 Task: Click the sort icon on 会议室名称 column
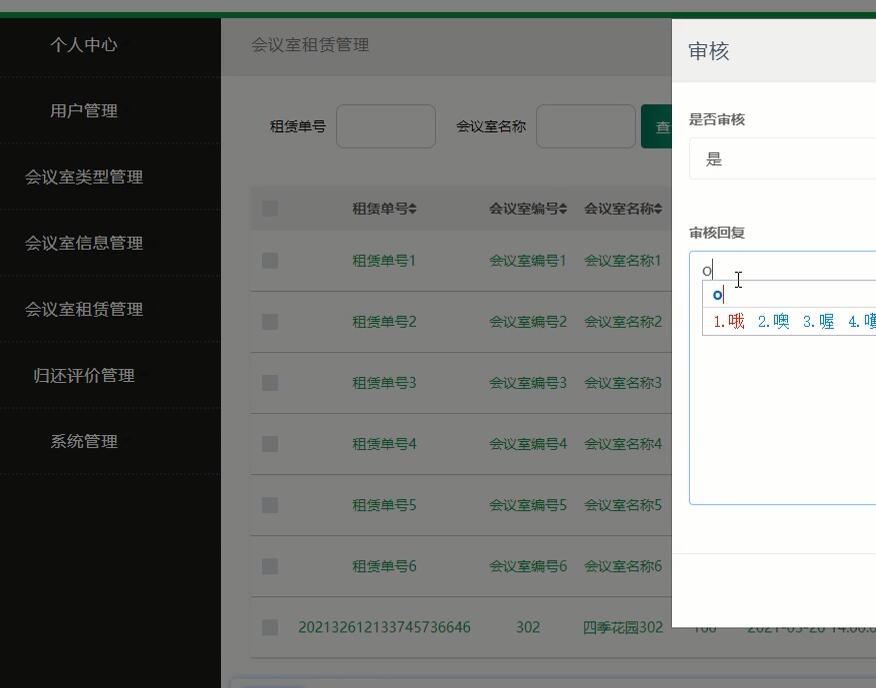660,209
